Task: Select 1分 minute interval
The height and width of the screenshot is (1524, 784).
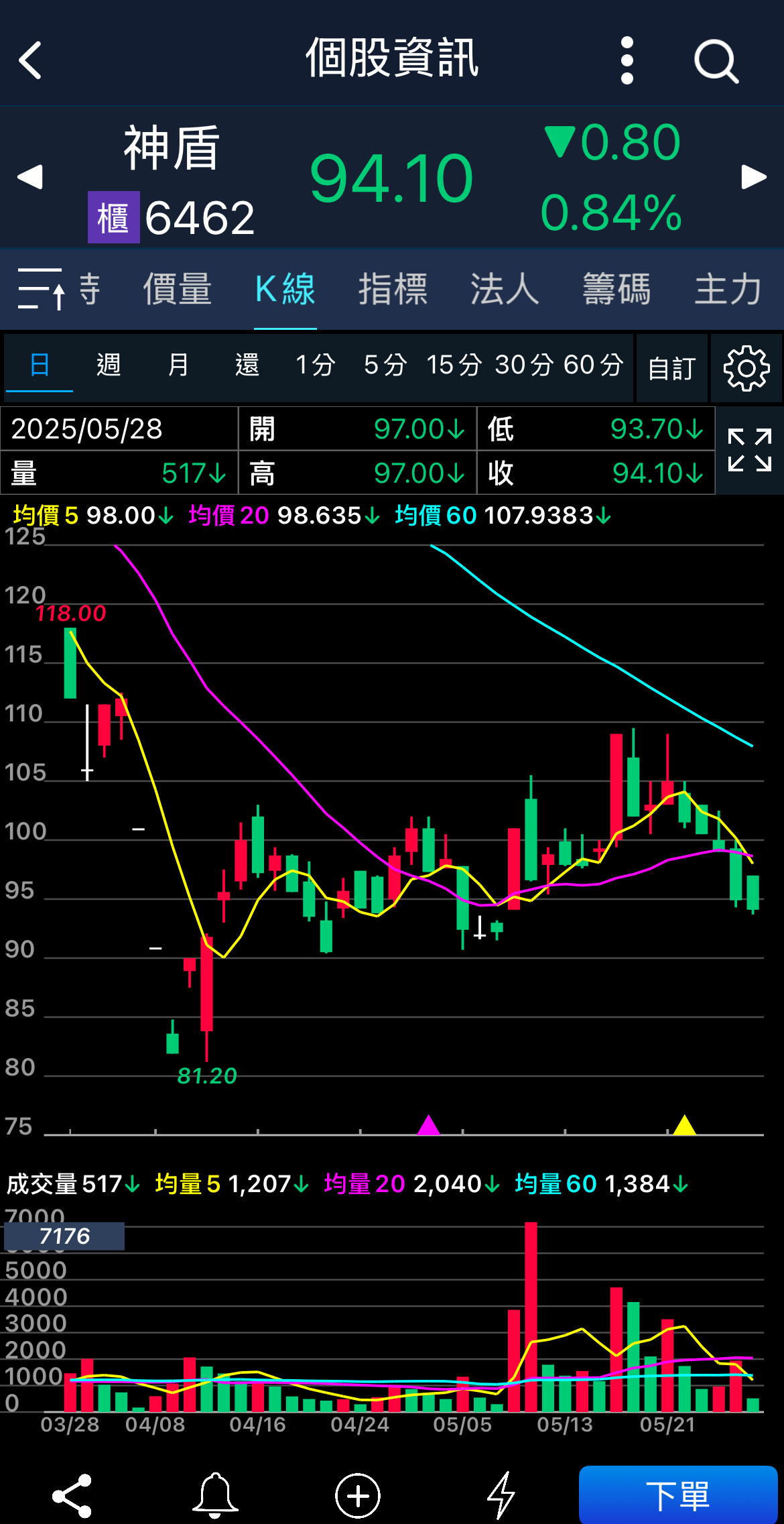Action: tap(316, 365)
